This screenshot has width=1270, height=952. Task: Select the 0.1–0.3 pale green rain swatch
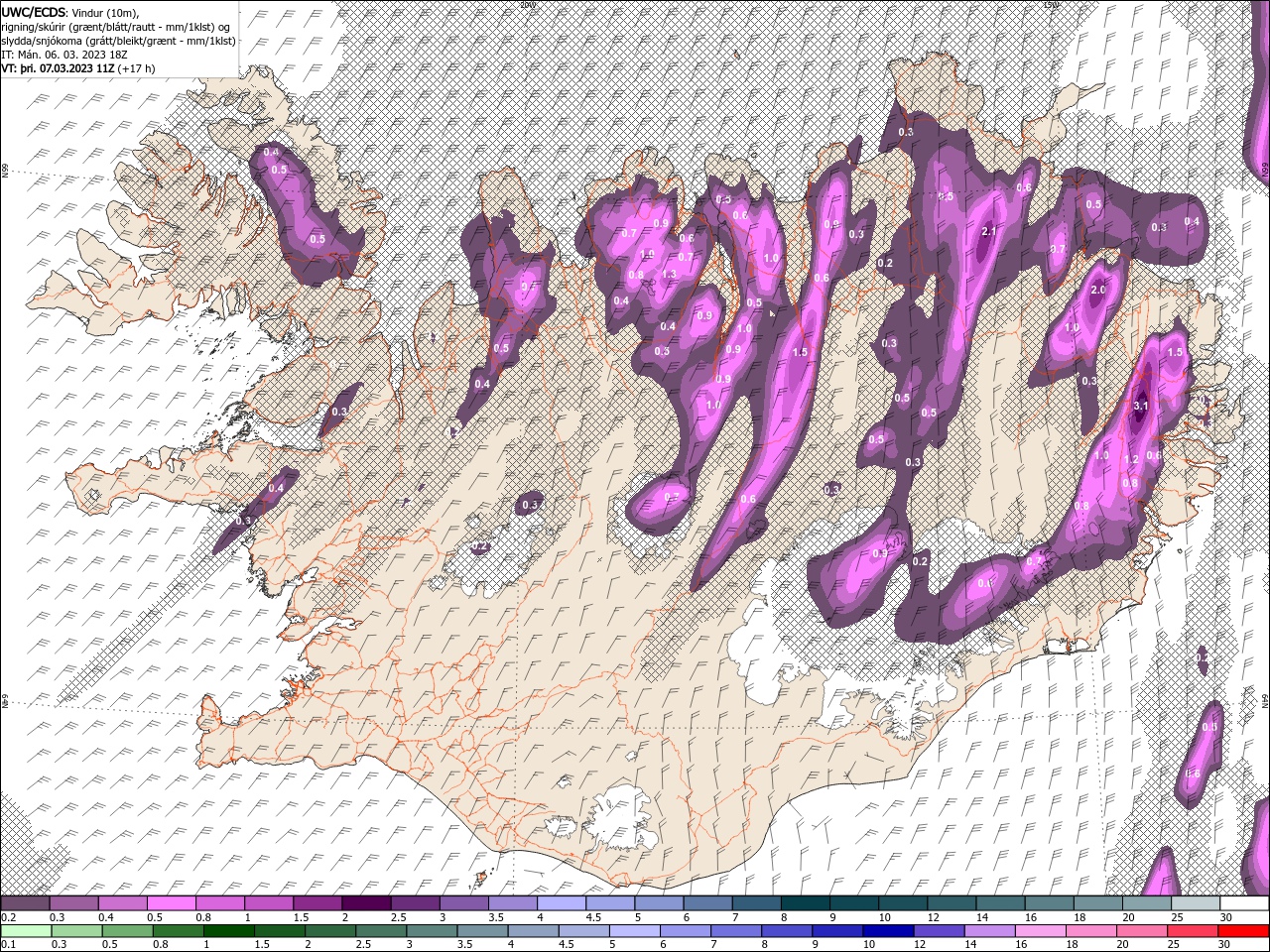tap(25, 931)
